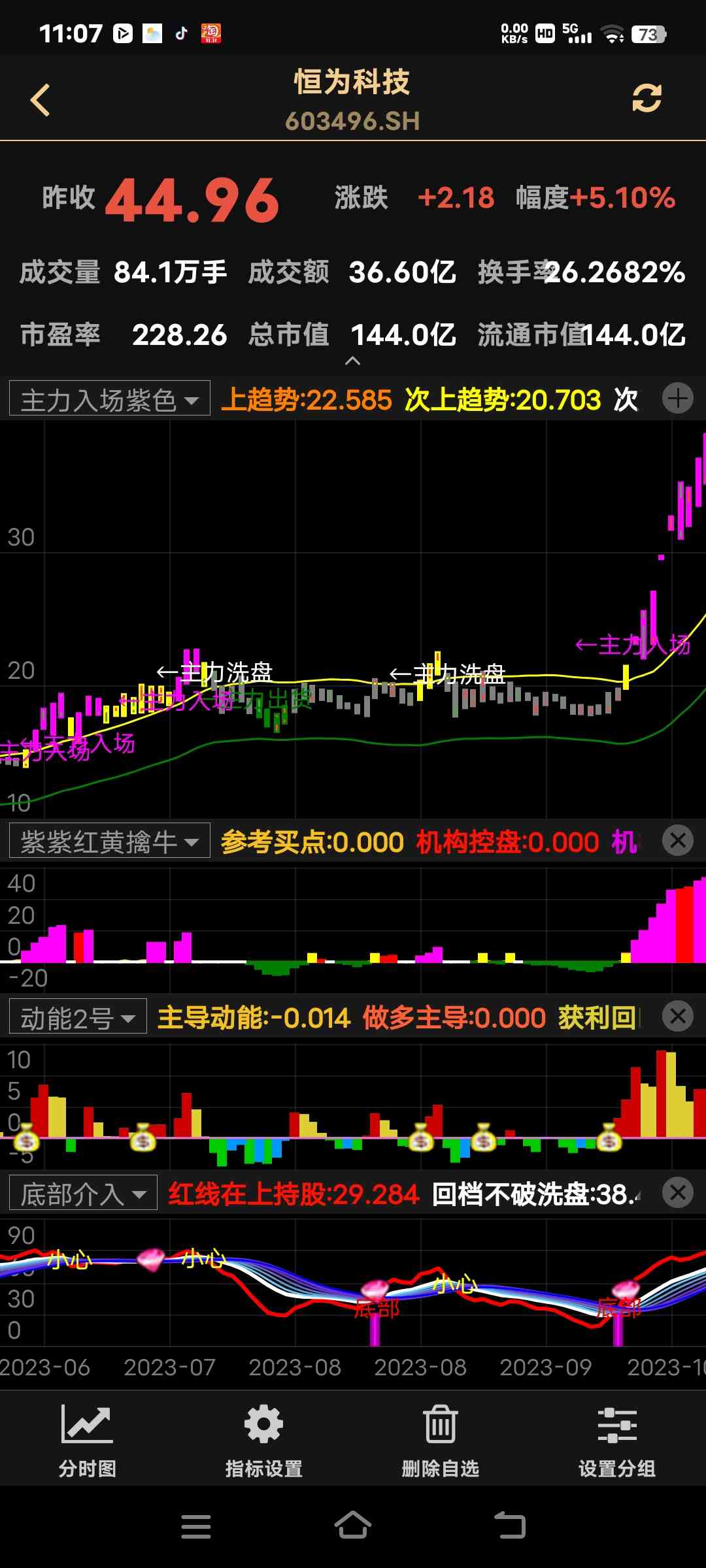Add a new indicator with plus icon

click(x=677, y=399)
